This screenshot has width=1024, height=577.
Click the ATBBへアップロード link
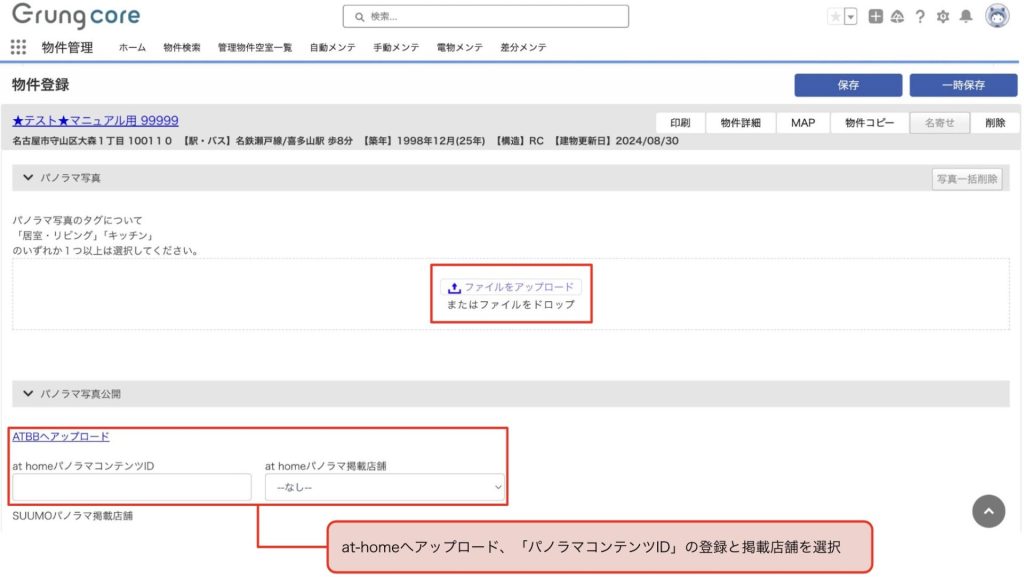61,436
